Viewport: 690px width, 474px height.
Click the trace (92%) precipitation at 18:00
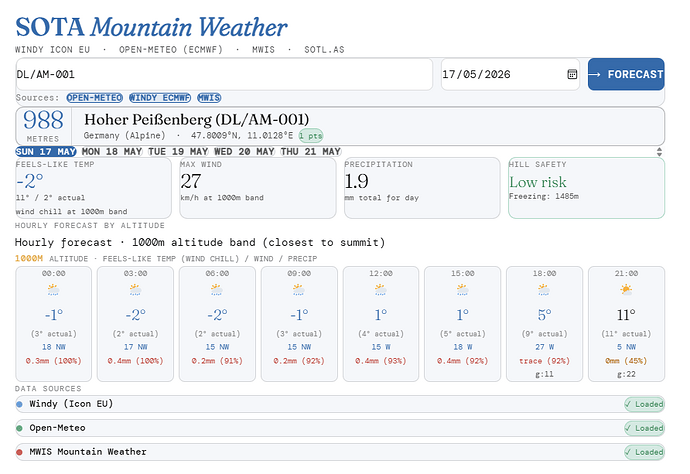pyautogui.click(x=544, y=361)
